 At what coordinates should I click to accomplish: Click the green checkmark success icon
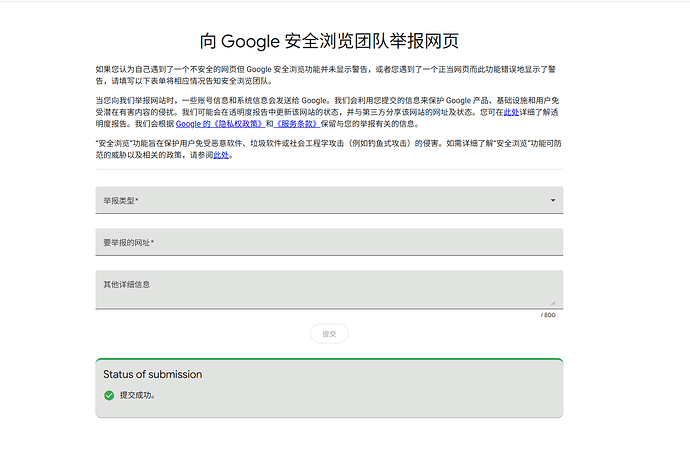coord(109,396)
